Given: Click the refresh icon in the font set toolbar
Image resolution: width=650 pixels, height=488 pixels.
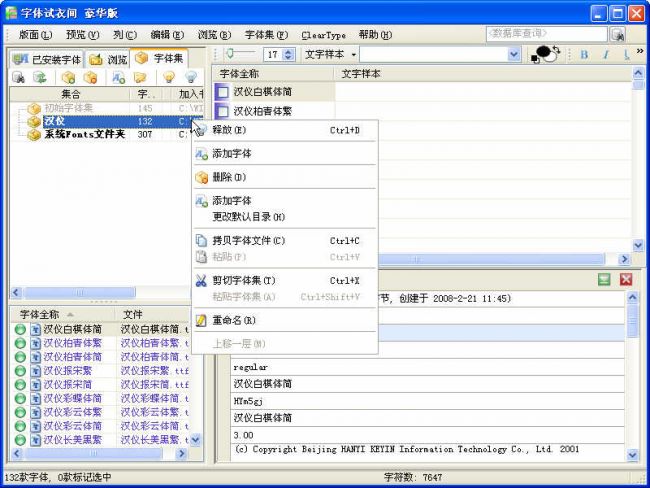Looking at the screenshot, I should (40, 77).
